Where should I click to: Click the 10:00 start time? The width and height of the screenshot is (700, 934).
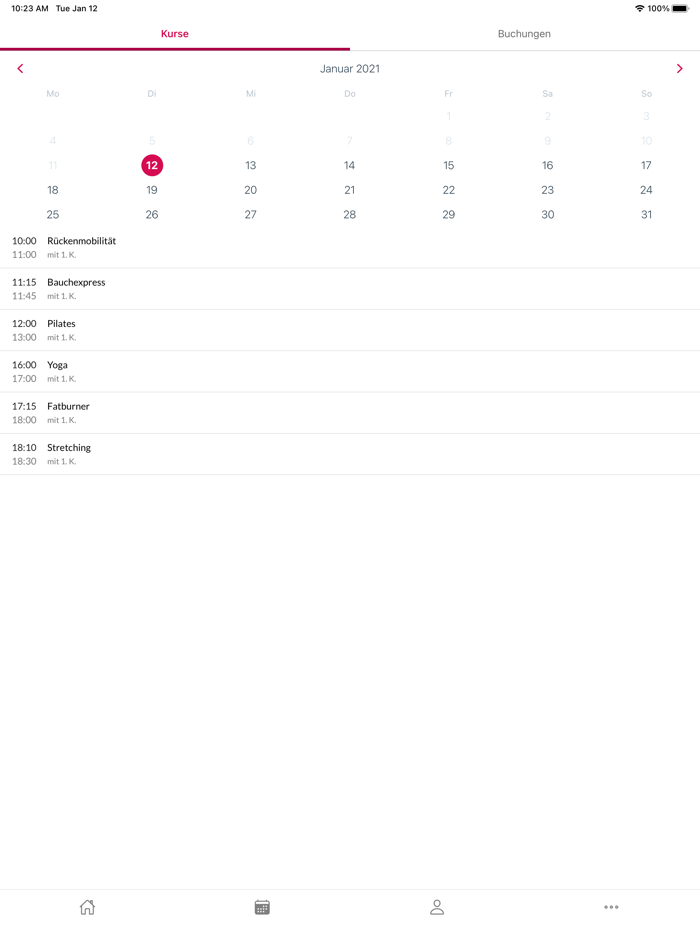point(24,241)
